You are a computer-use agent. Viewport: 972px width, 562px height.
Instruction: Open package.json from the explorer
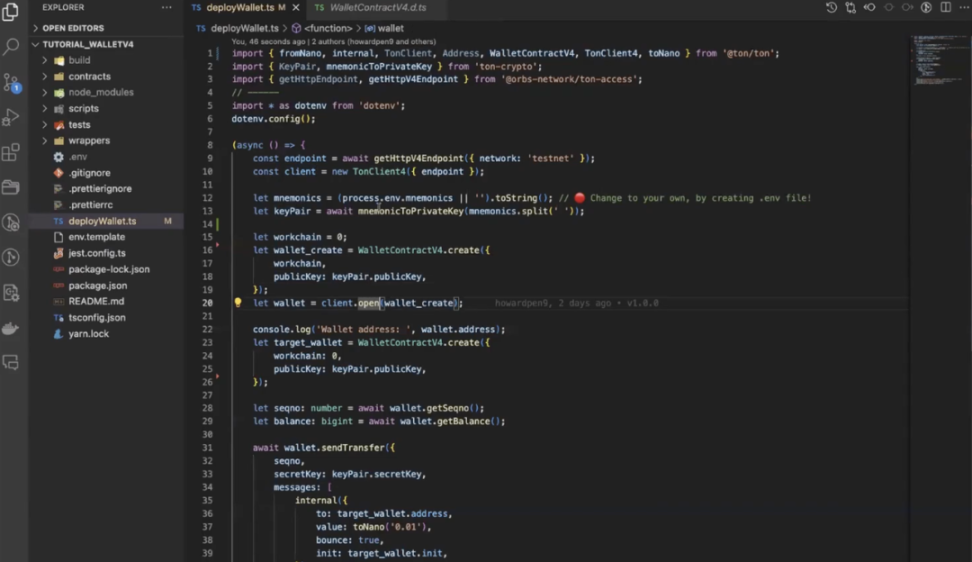pos(97,286)
